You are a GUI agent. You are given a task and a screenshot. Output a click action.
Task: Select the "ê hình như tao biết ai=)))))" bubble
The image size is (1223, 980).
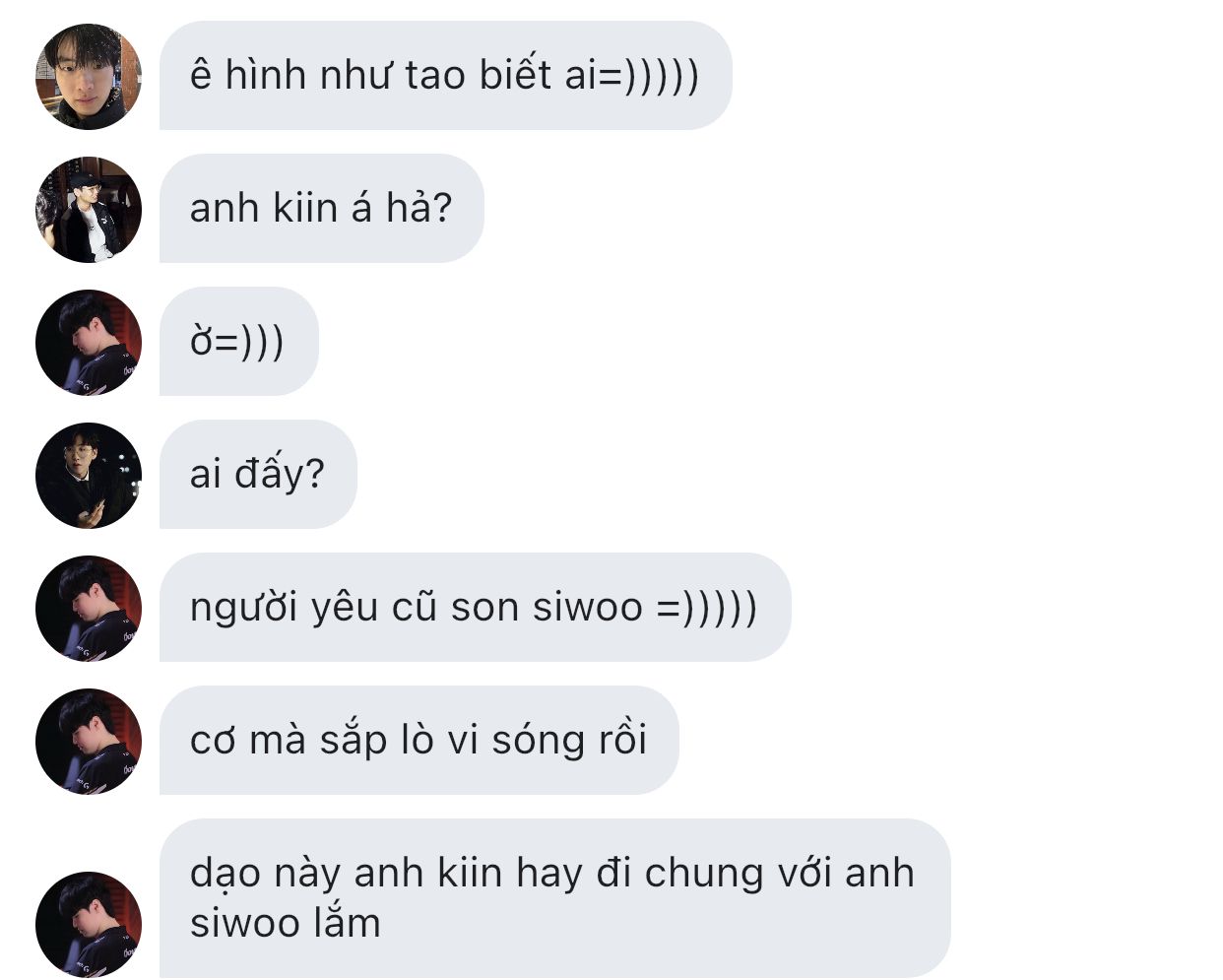pyautogui.click(x=446, y=76)
